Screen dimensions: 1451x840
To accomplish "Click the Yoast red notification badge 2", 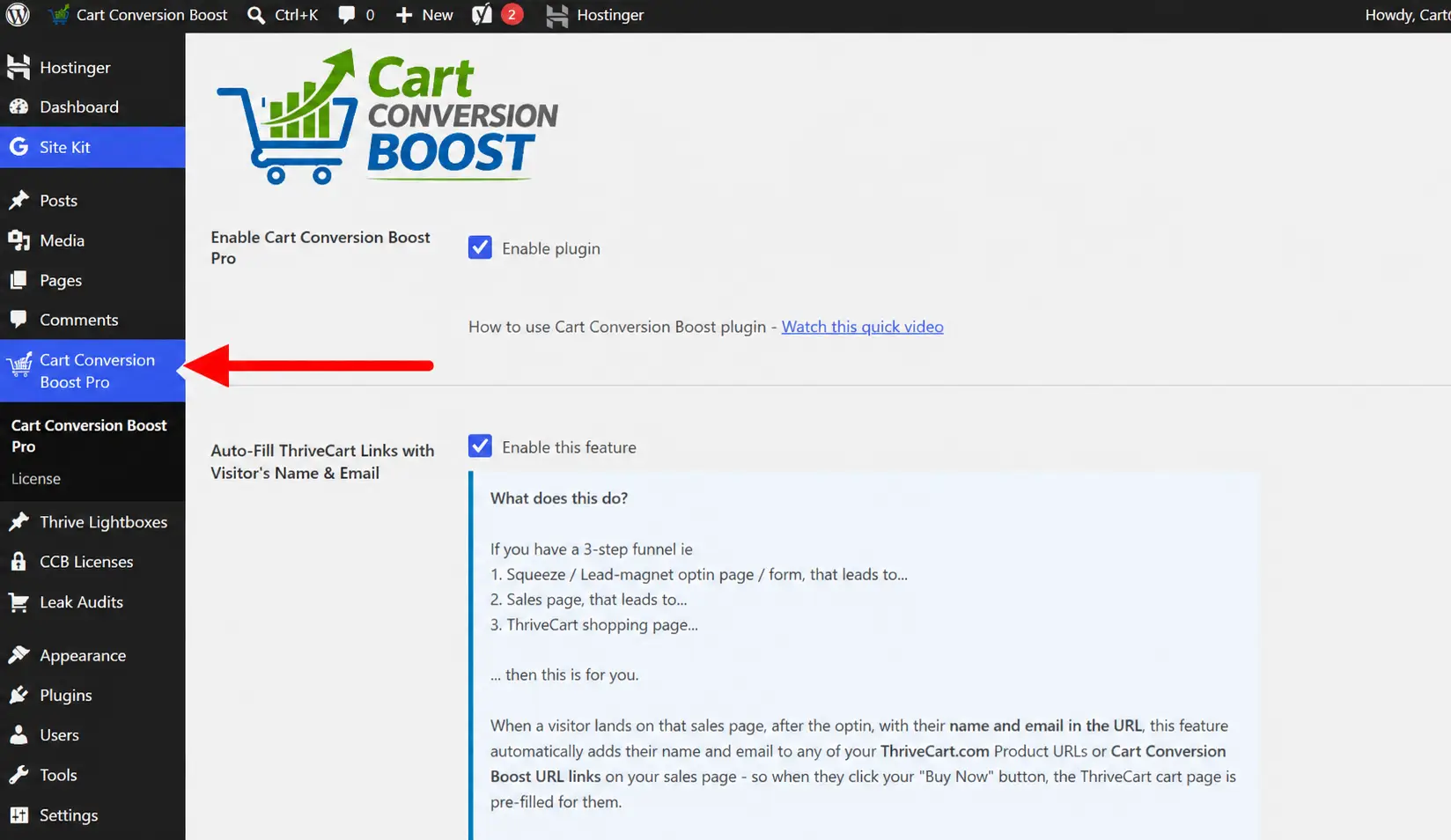I will pos(512,15).
